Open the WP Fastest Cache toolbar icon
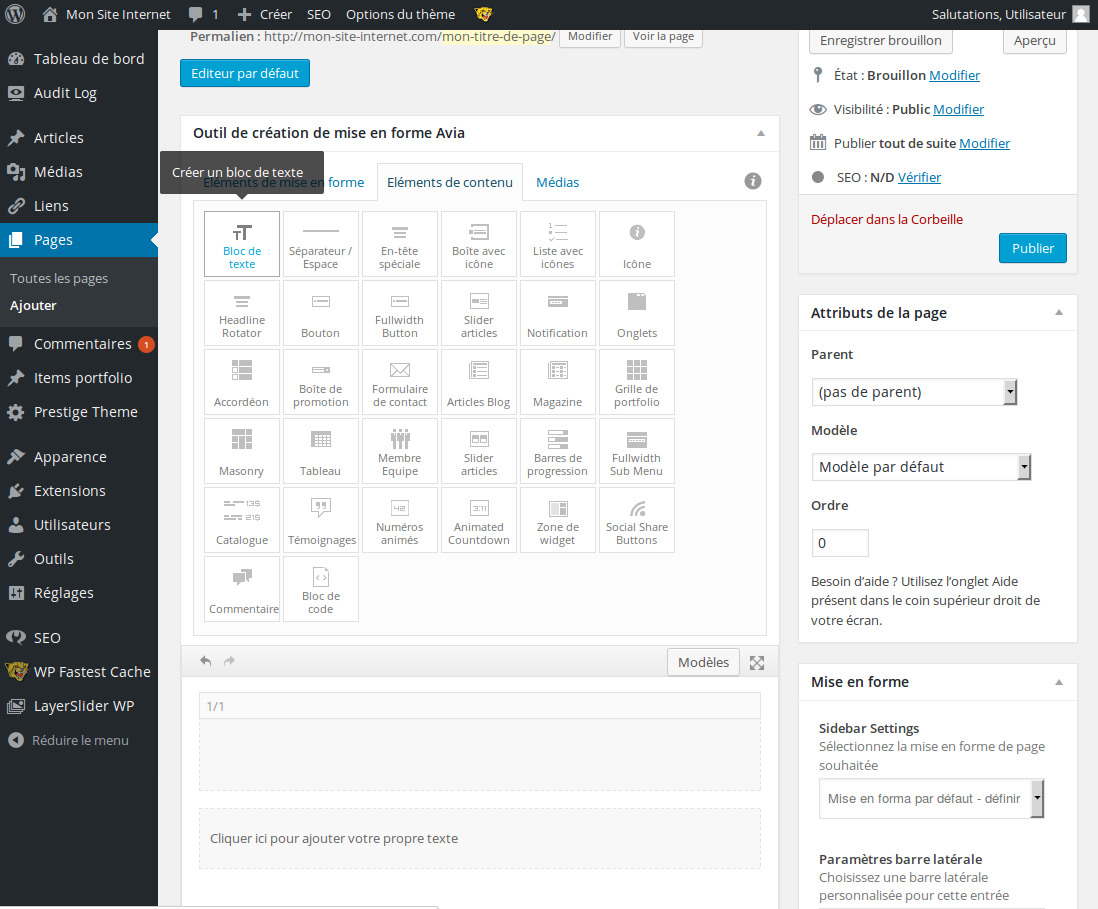 (483, 14)
